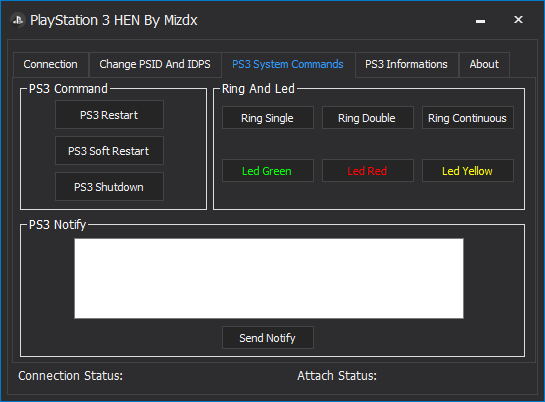Click the PS3 Shutdown button
Screen dimensions: 545x402
109,187
